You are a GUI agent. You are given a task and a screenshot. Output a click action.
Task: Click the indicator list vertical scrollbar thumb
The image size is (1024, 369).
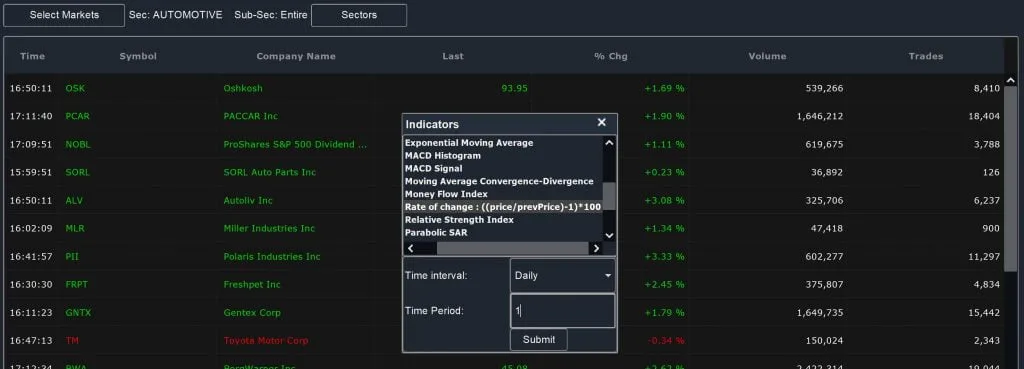609,196
